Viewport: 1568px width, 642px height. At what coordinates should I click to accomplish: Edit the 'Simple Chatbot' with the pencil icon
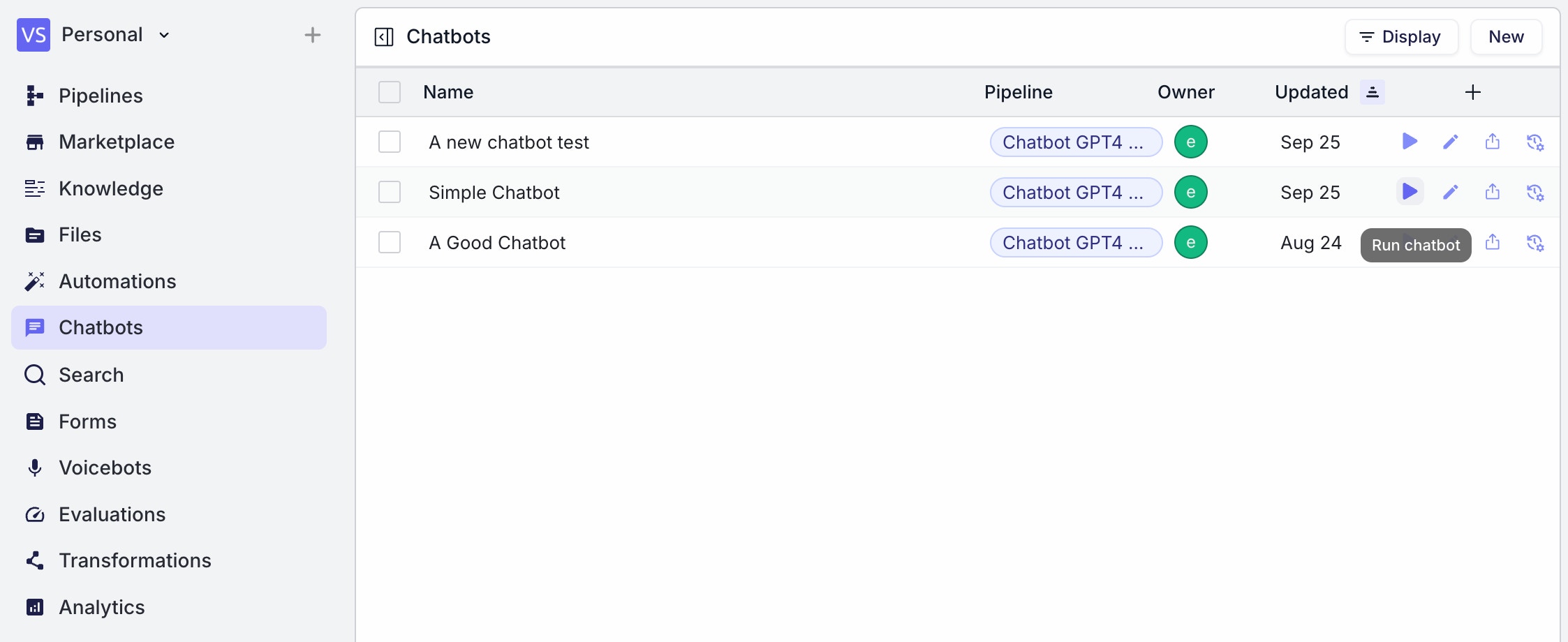coord(1451,191)
